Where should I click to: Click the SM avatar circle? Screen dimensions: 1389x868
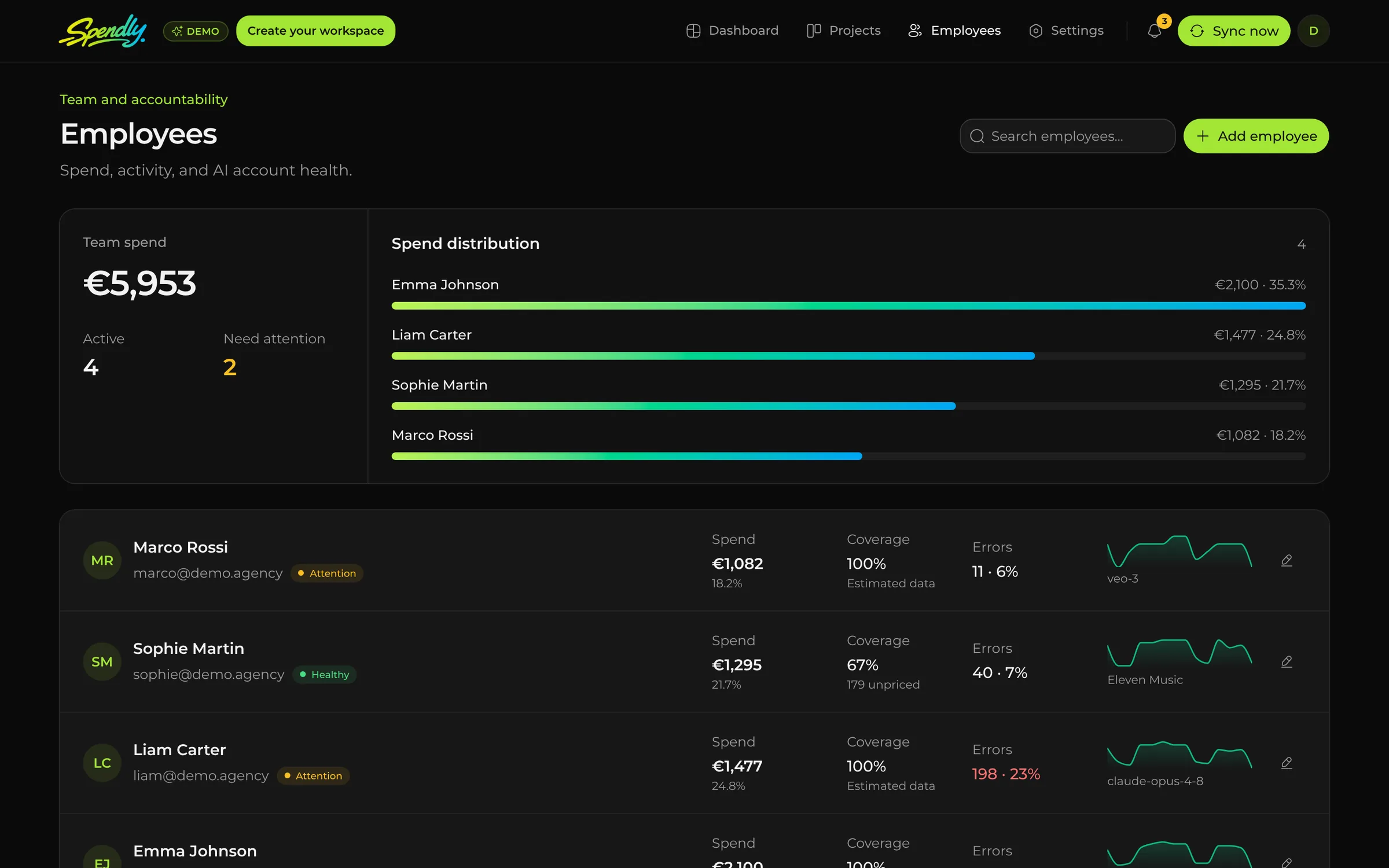(102, 661)
